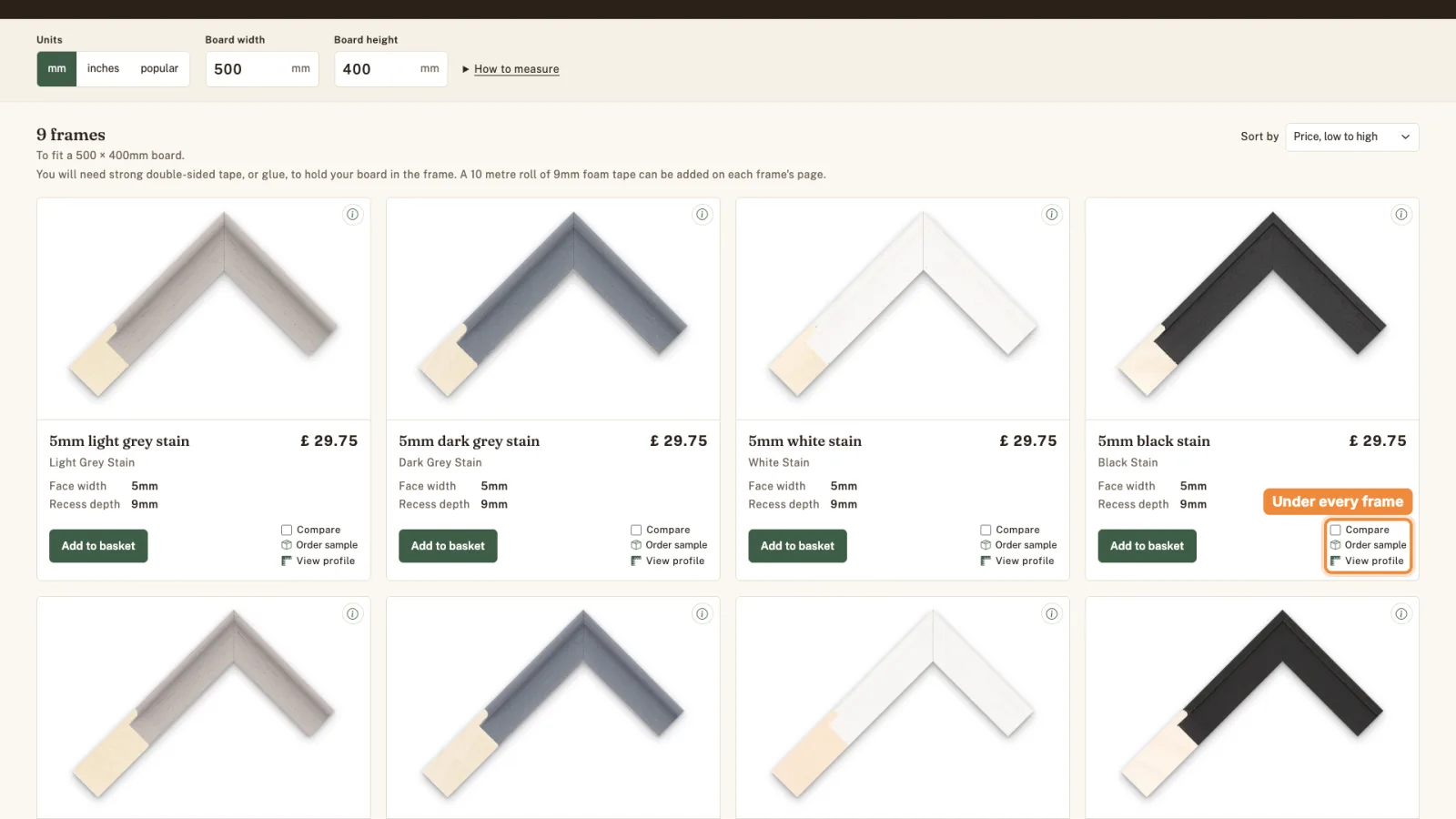Screen dimensions: 1456x819
Task: View profile of 5mm black stain
Action: [x=1367, y=561]
